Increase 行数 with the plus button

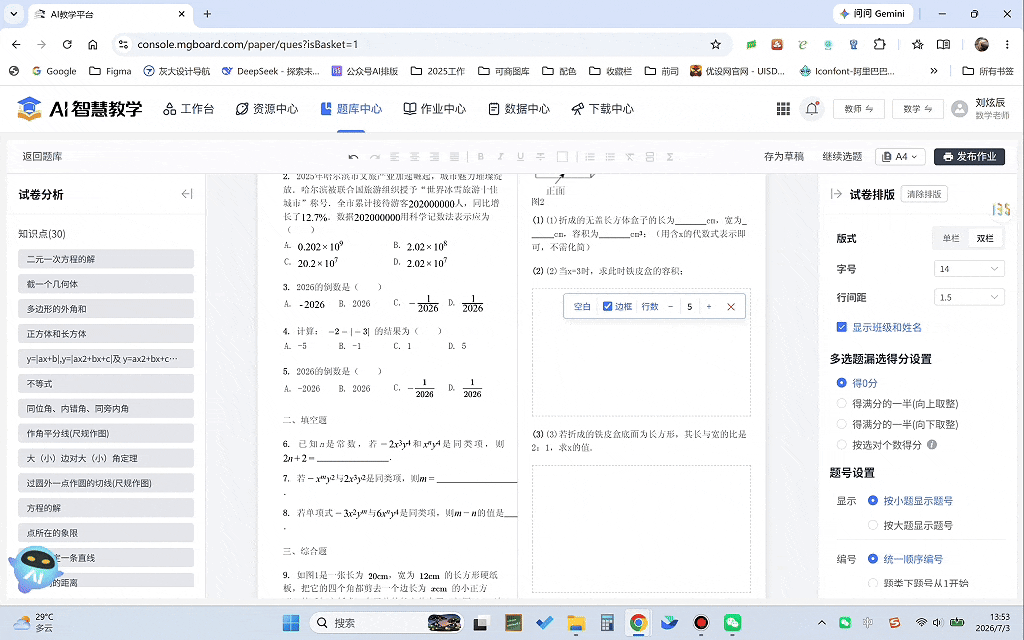tap(709, 307)
